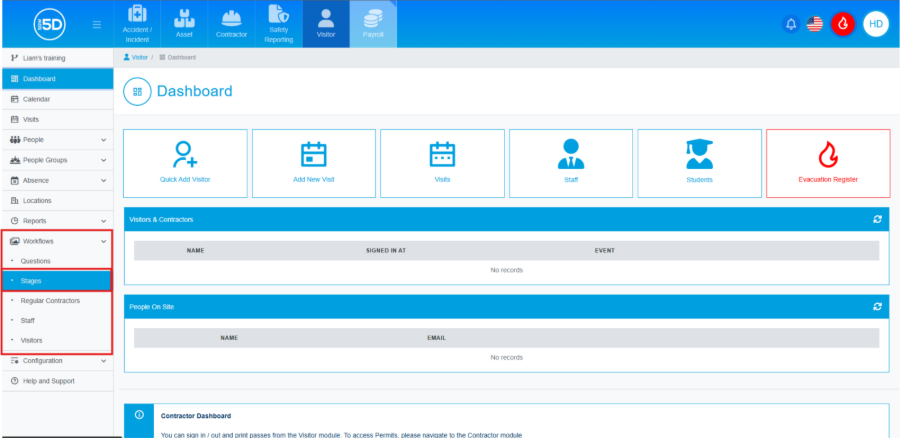
Task: Toggle the hamburger sidebar menu icon
Action: point(96,24)
